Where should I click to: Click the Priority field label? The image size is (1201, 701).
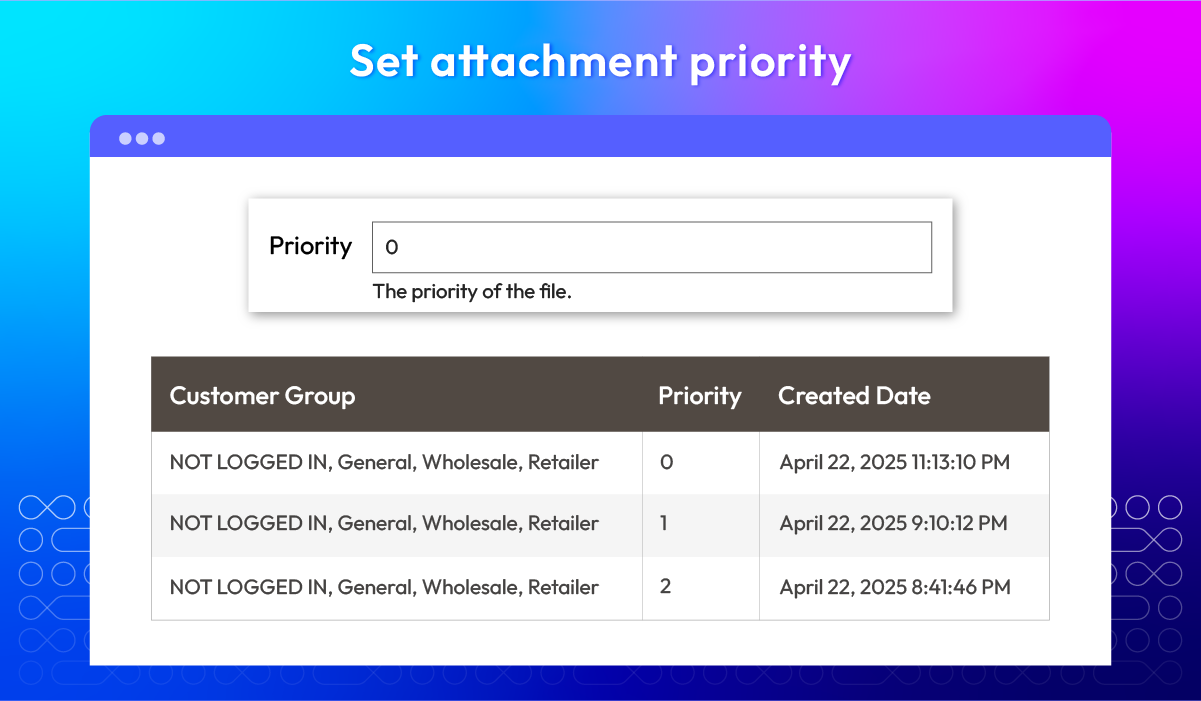tap(311, 246)
